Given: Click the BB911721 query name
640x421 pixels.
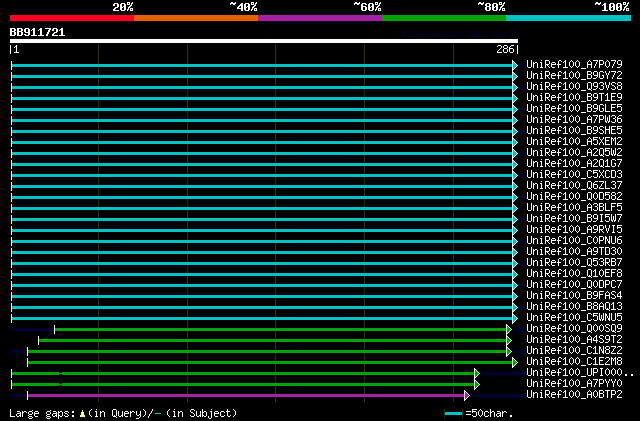Looking at the screenshot, I should [x=37, y=32].
